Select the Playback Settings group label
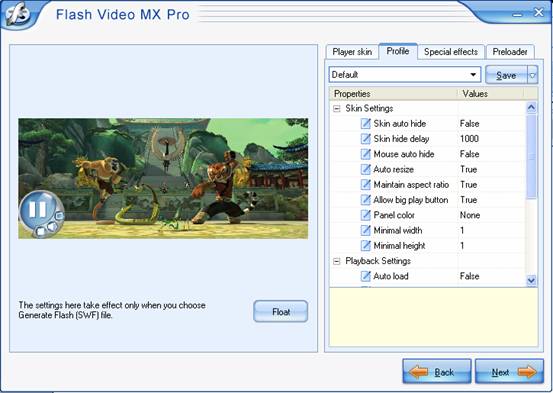 pyautogui.click(x=378, y=261)
